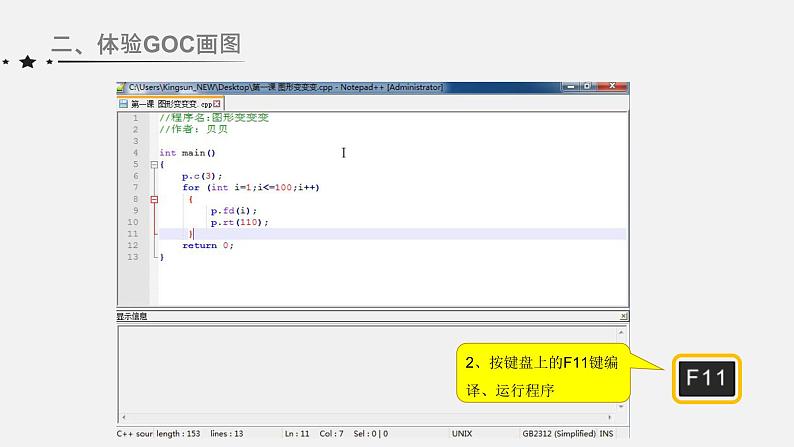This screenshot has height=447, width=794.
Task: Click the code line p.rt(110);
Action: [240, 222]
